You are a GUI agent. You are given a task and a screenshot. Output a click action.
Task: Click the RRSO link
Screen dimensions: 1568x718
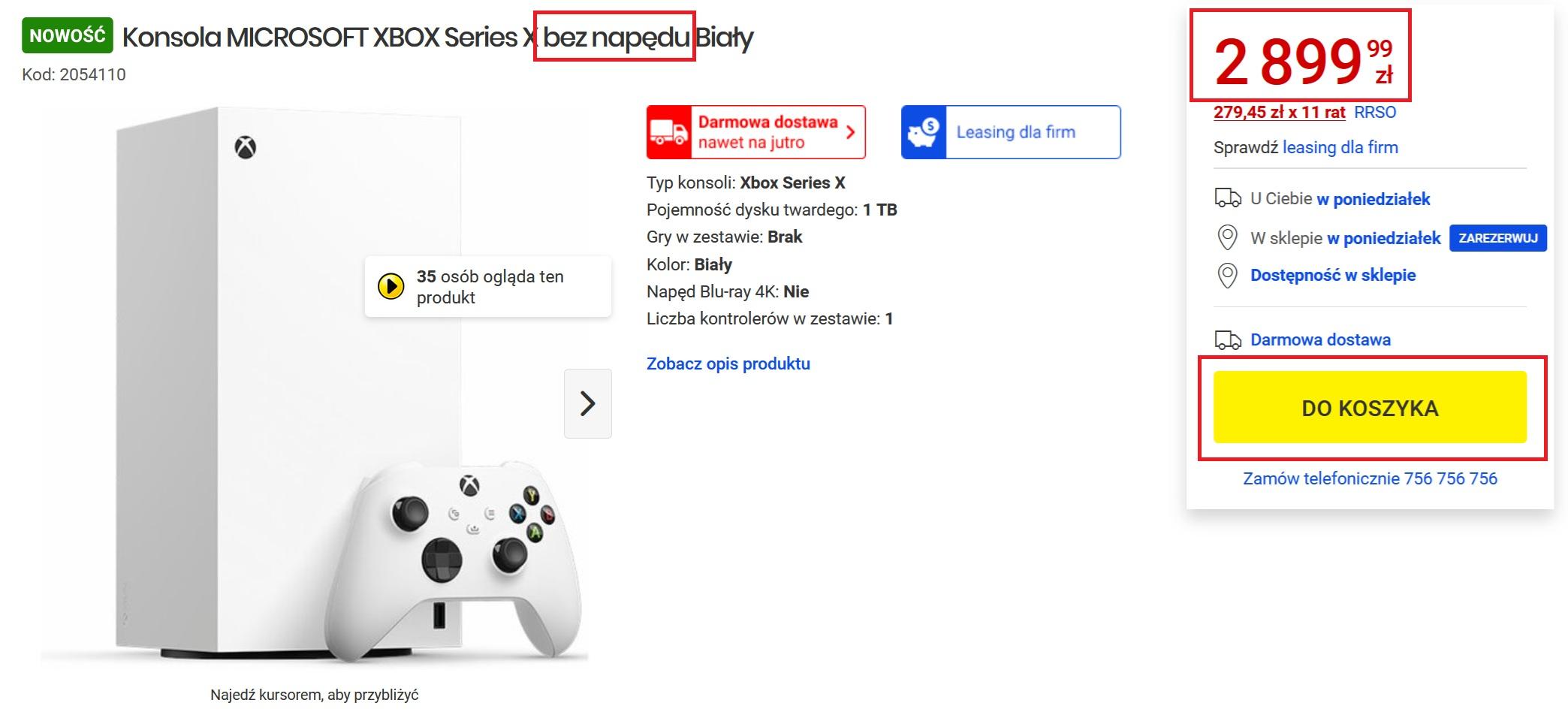1375,113
